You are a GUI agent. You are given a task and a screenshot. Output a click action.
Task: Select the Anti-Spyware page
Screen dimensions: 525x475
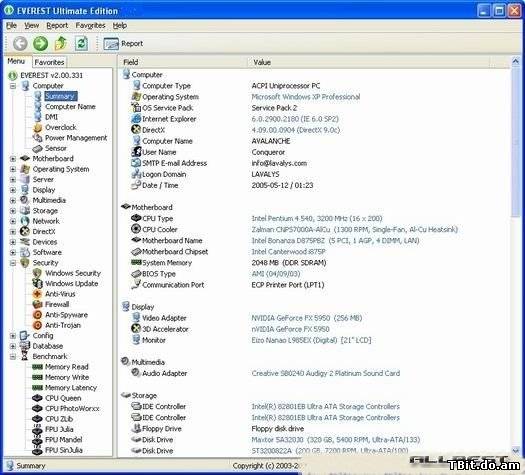pos(66,315)
